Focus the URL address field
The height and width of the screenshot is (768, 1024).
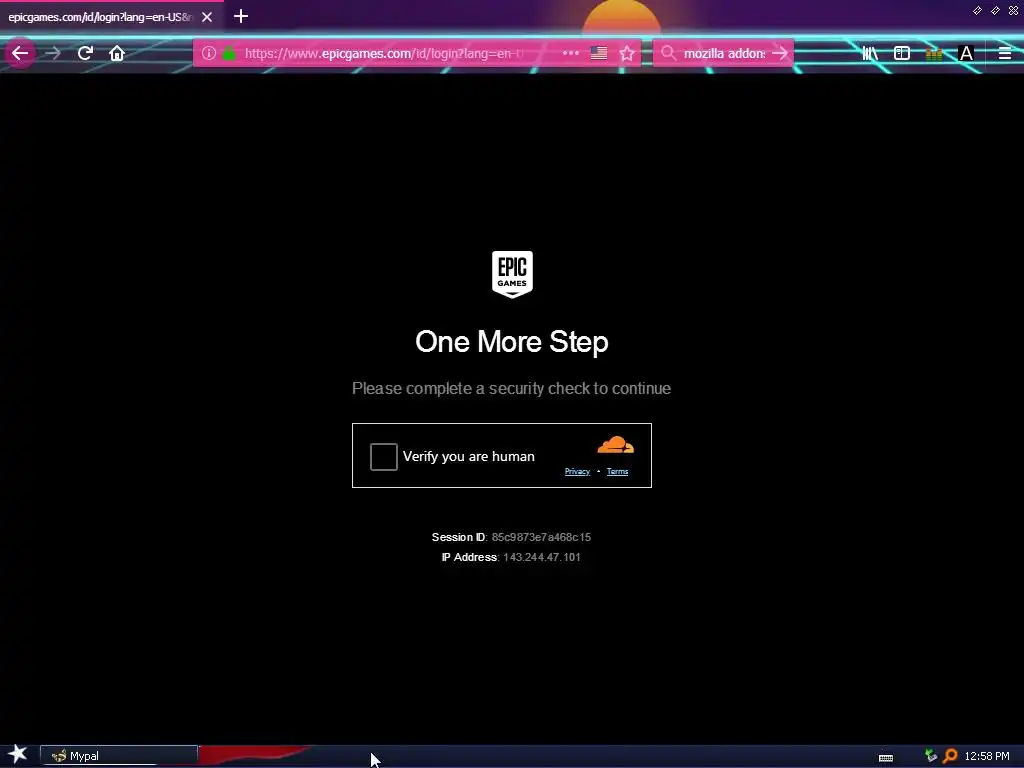384,54
